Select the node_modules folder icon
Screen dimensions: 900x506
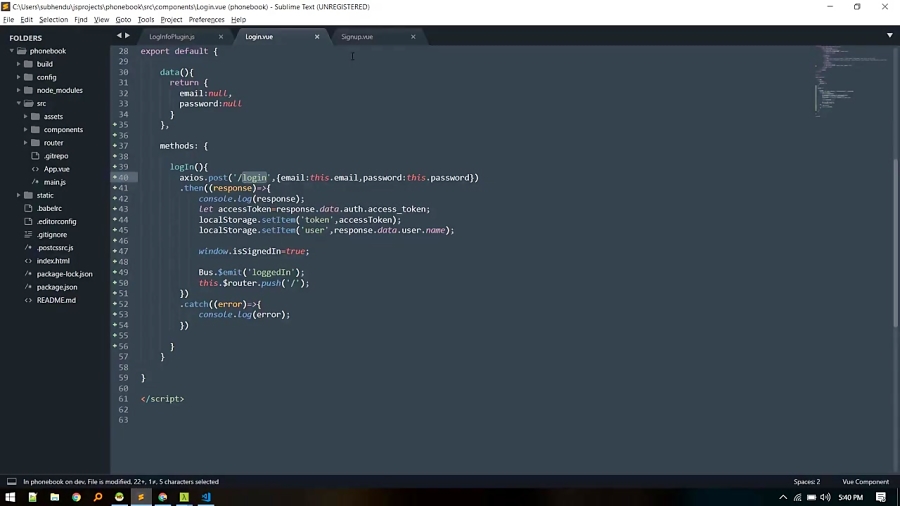click(x=28, y=90)
